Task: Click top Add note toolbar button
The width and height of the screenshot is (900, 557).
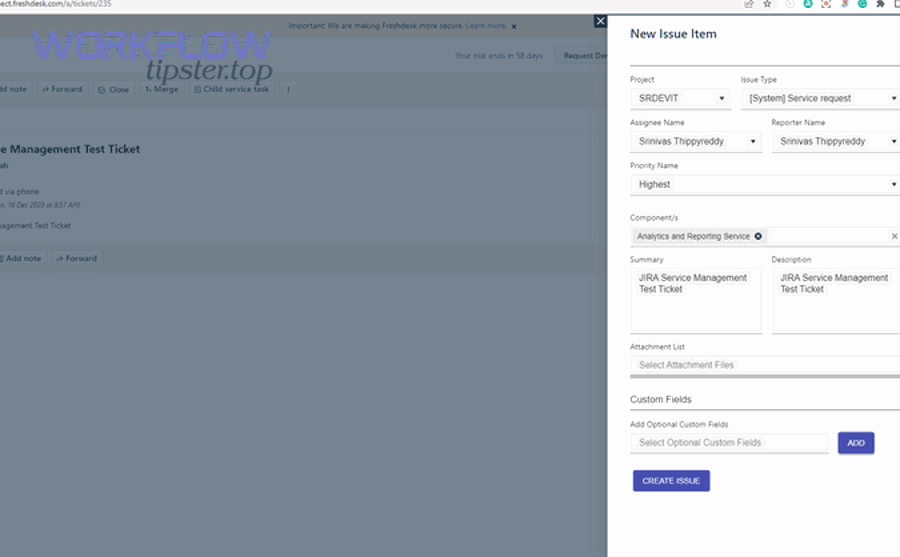Action: point(15,90)
